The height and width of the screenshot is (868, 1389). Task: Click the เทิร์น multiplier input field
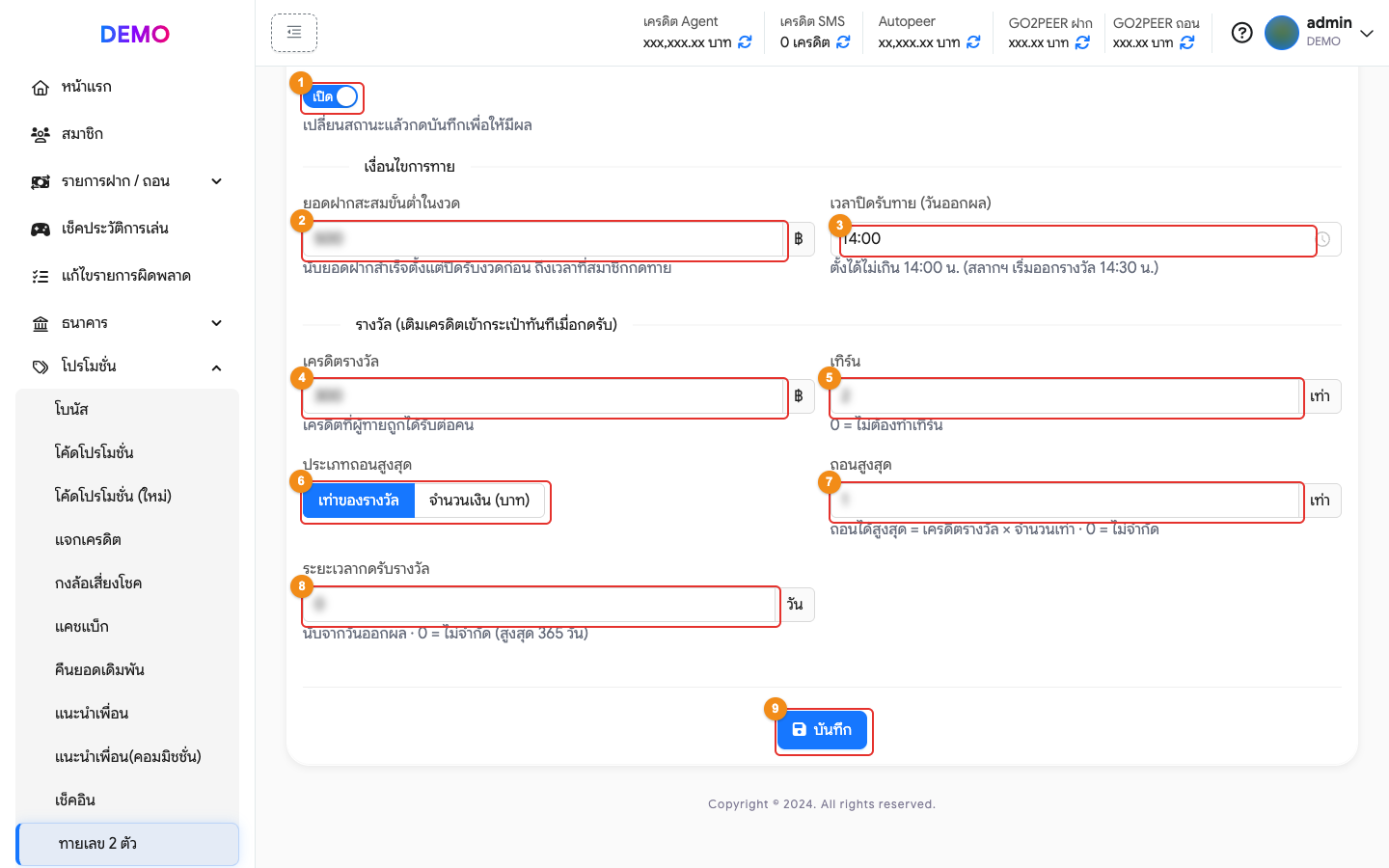point(1065,396)
